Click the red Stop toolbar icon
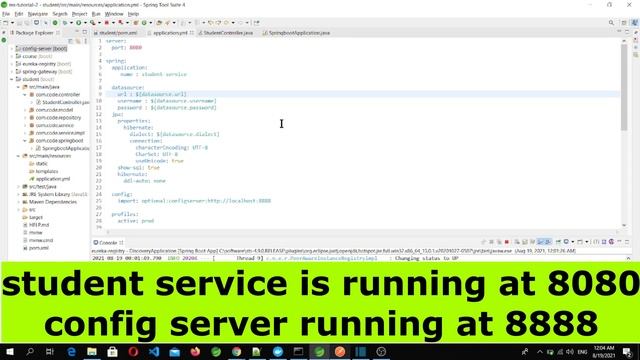Image resolution: width=640 pixels, height=360 pixels. pyautogui.click(x=107, y=23)
